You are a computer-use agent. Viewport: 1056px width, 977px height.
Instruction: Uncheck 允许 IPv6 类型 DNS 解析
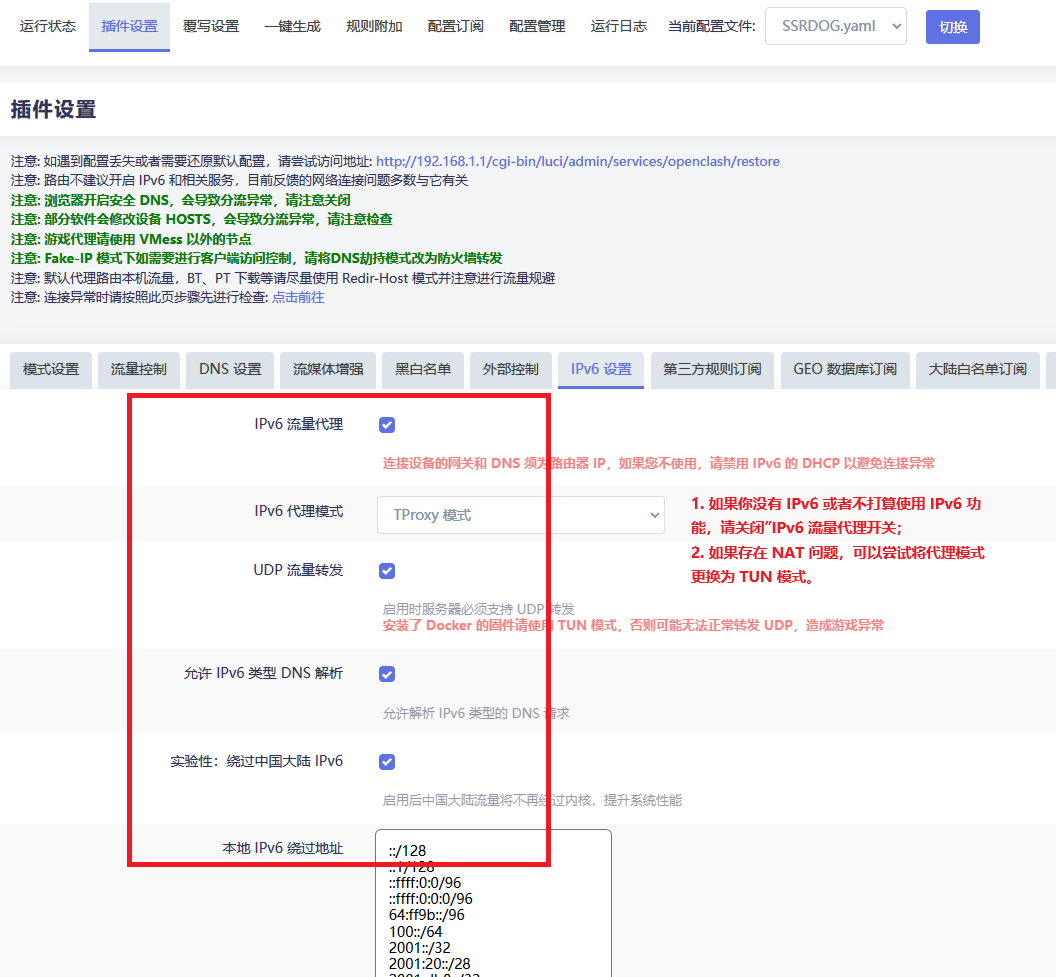[387, 674]
